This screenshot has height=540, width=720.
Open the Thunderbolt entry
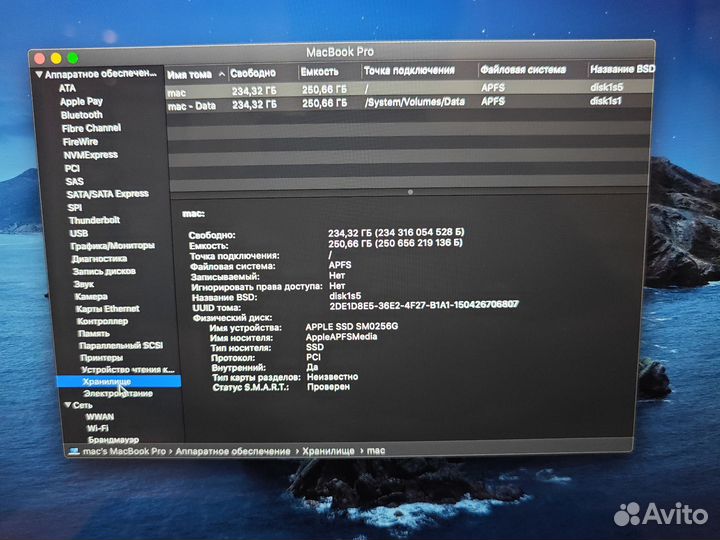coord(94,220)
